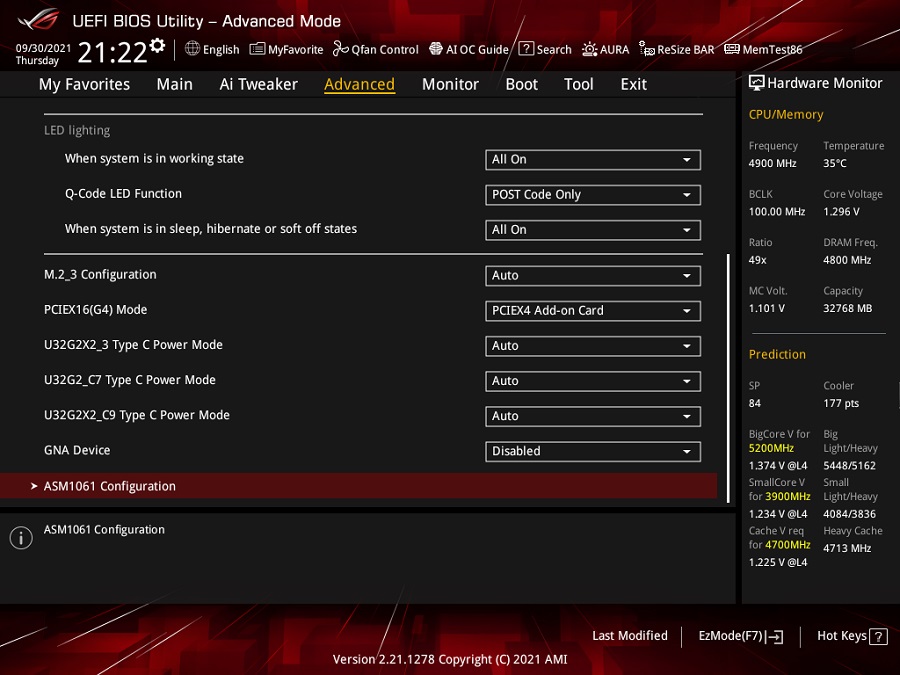Open MyFavorite list icon
This screenshot has height=675, width=900.
click(x=257, y=49)
